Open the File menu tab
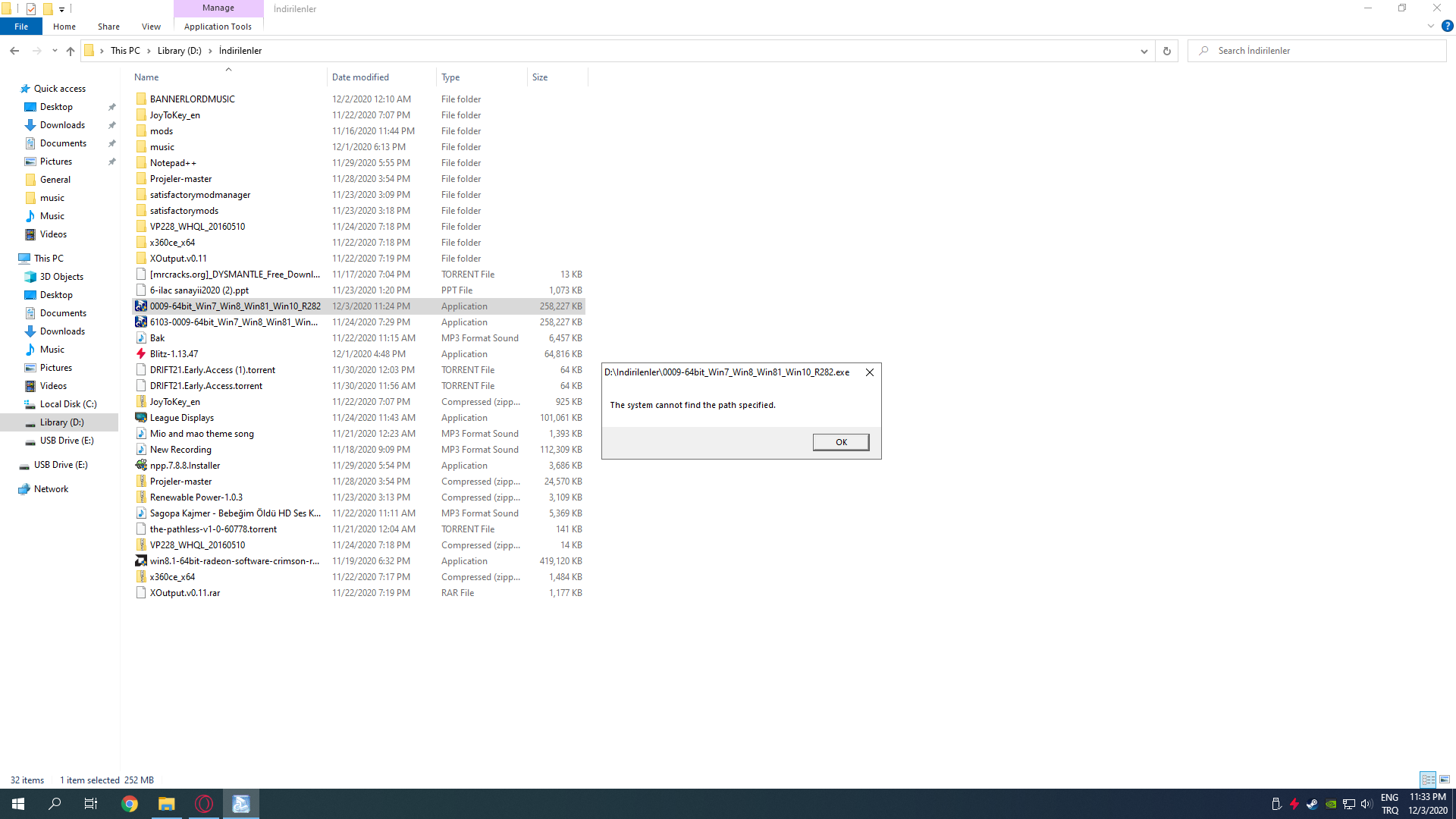Screen dimensions: 1456x819 pos(21,27)
